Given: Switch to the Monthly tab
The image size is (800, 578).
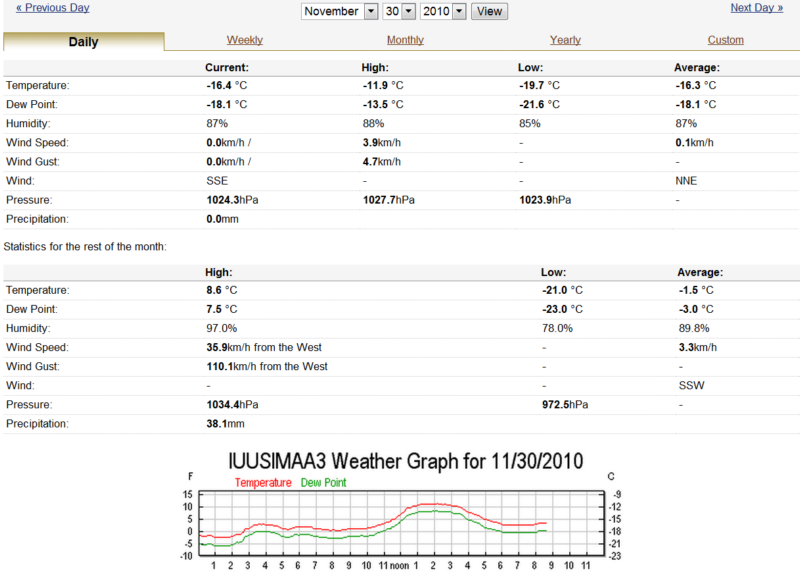Looking at the screenshot, I should point(405,40).
